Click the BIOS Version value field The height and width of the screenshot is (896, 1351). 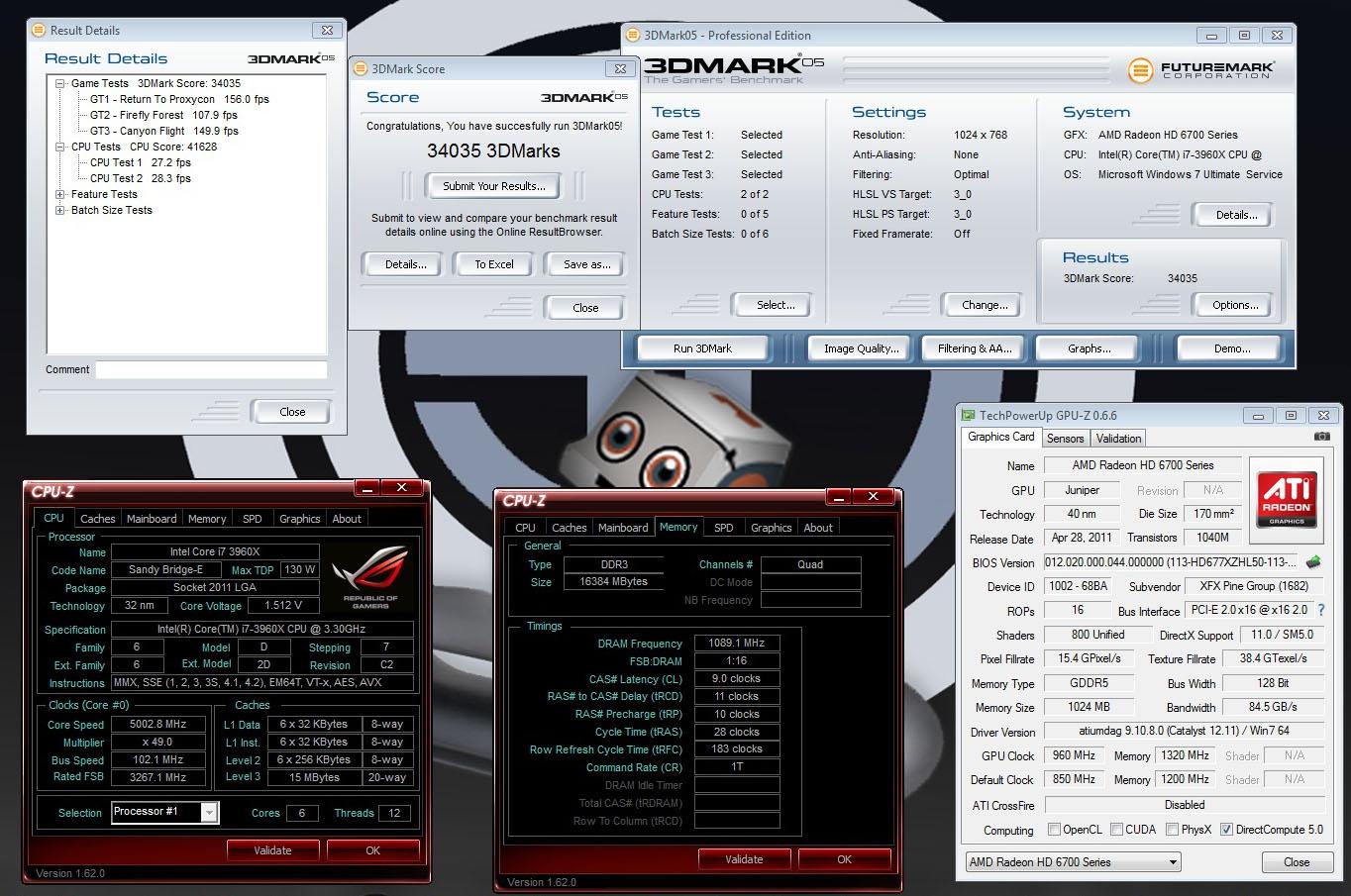(x=1172, y=562)
